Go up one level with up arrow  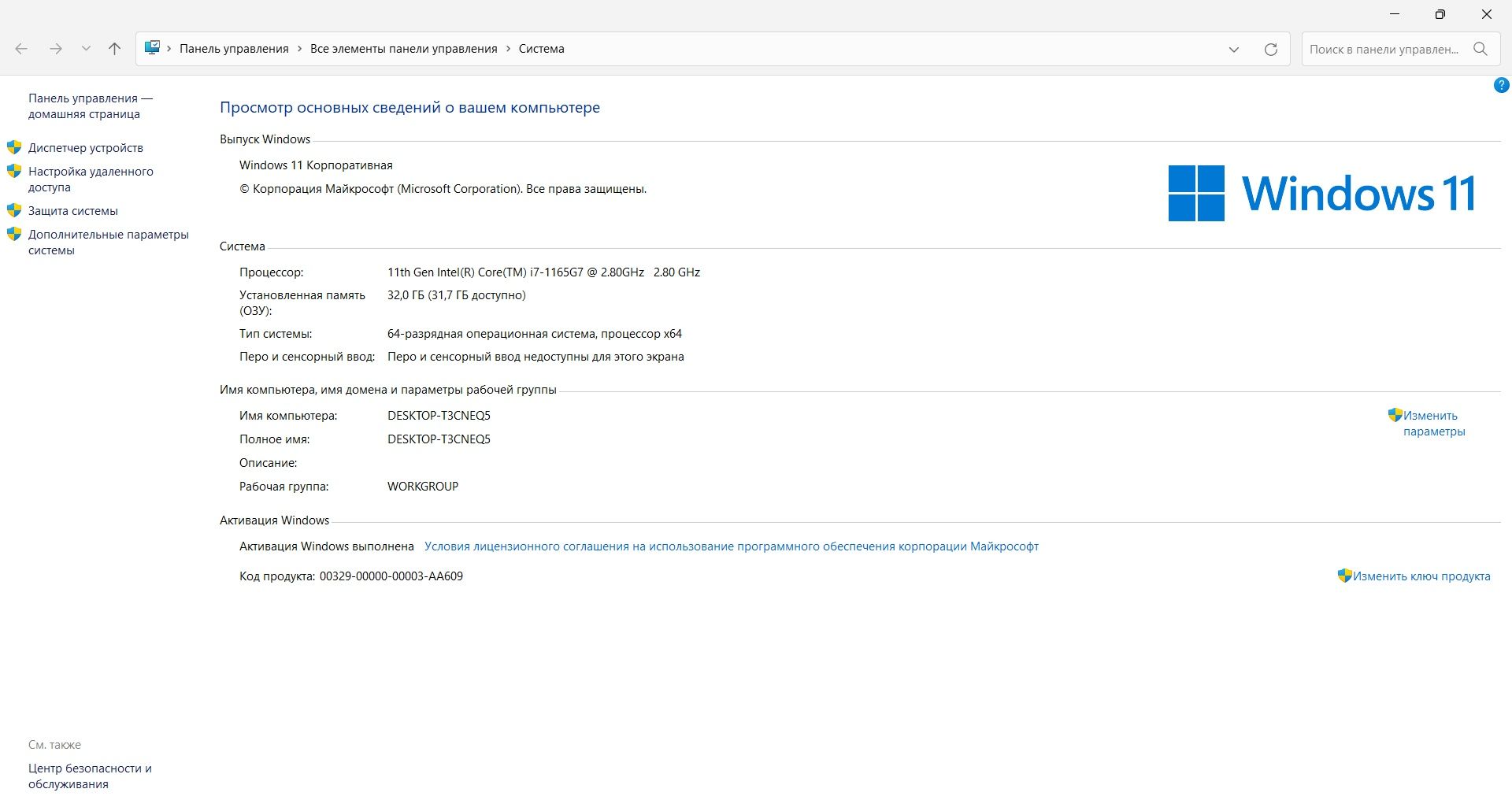click(x=114, y=49)
